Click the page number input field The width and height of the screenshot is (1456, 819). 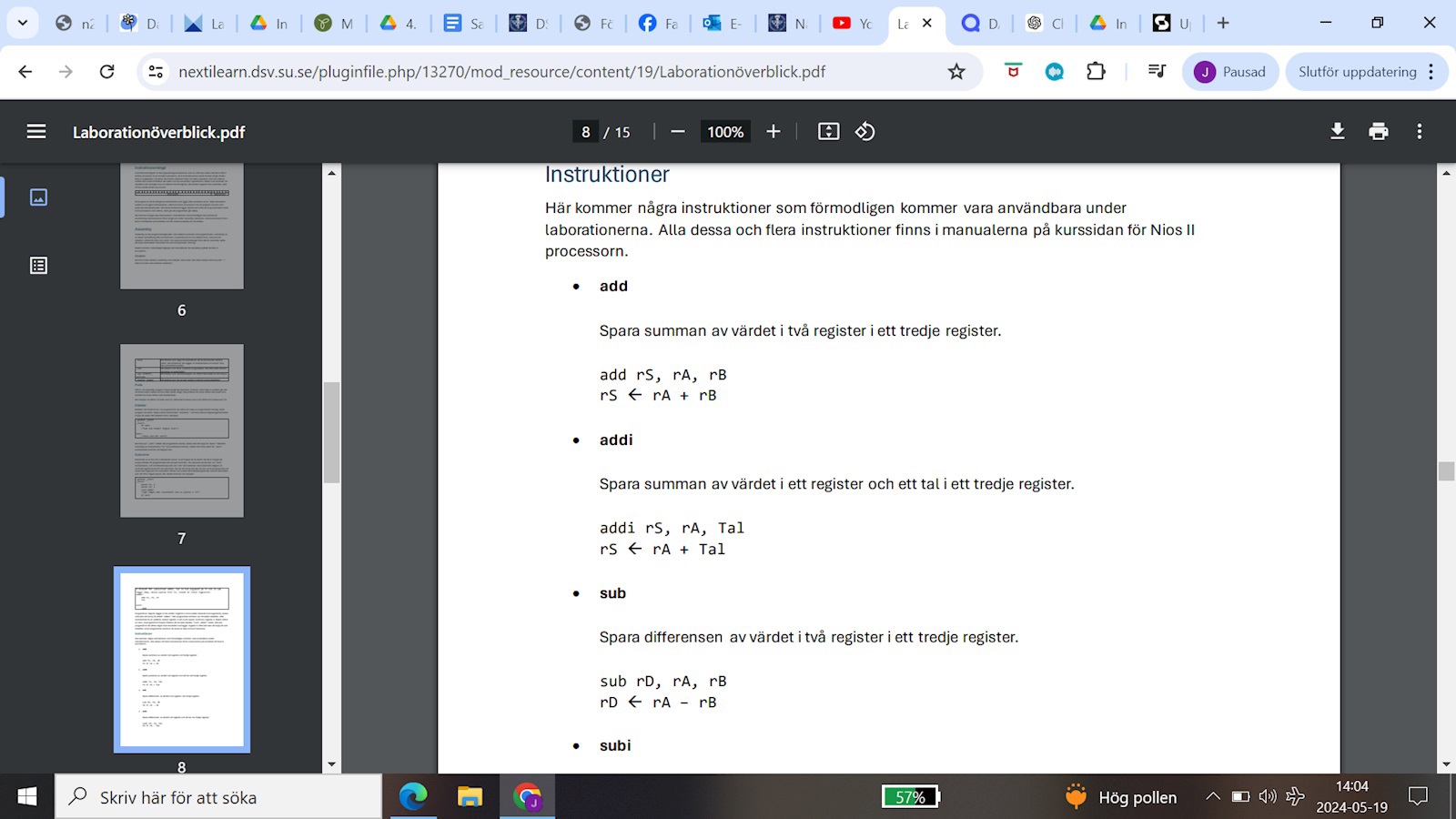[585, 132]
